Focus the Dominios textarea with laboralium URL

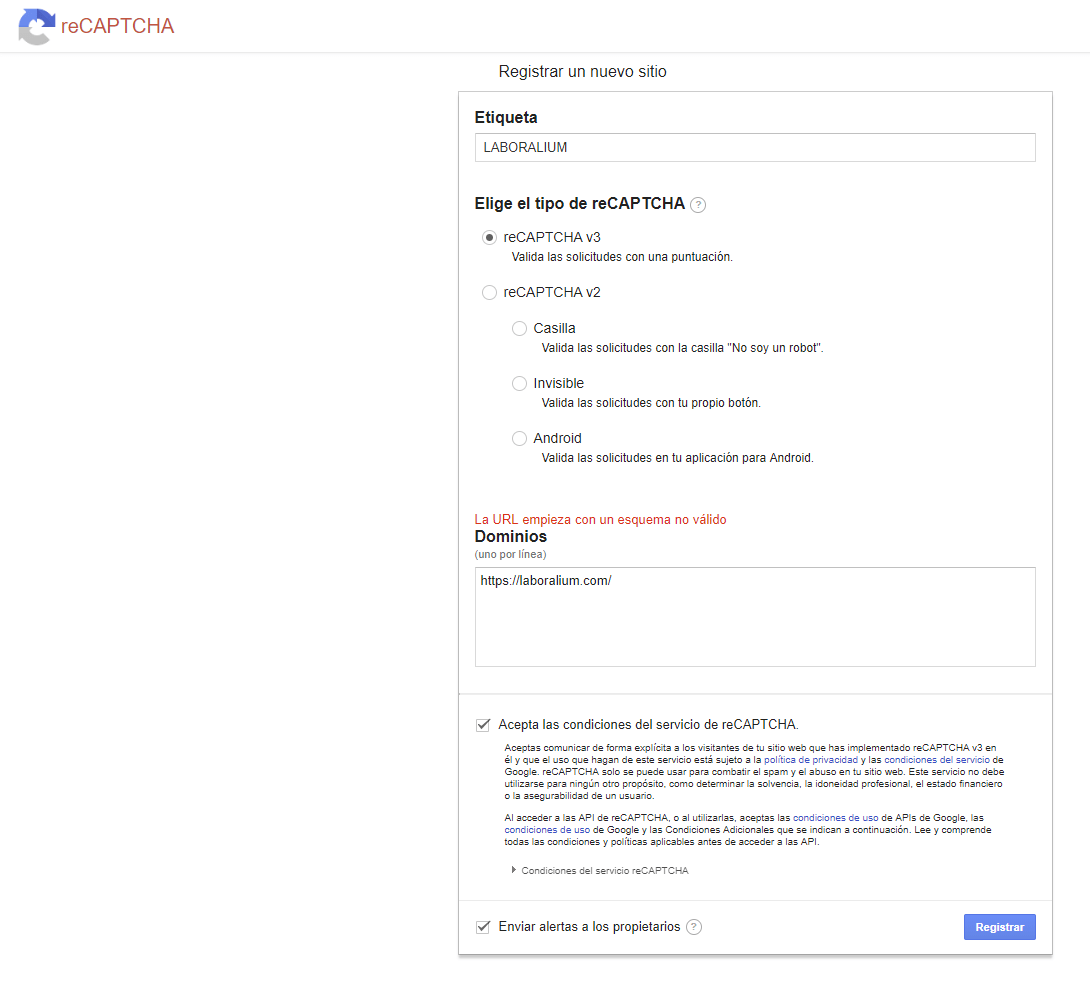(755, 617)
